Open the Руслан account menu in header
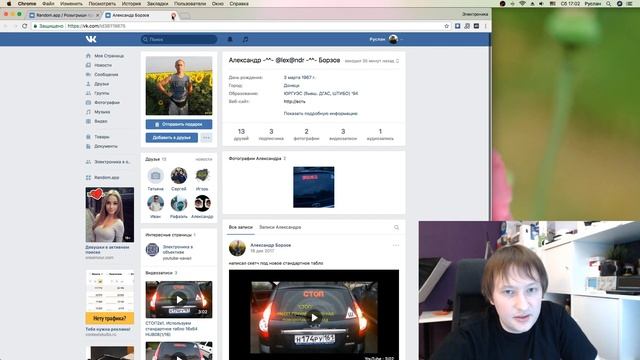The image size is (640, 360). (385, 39)
